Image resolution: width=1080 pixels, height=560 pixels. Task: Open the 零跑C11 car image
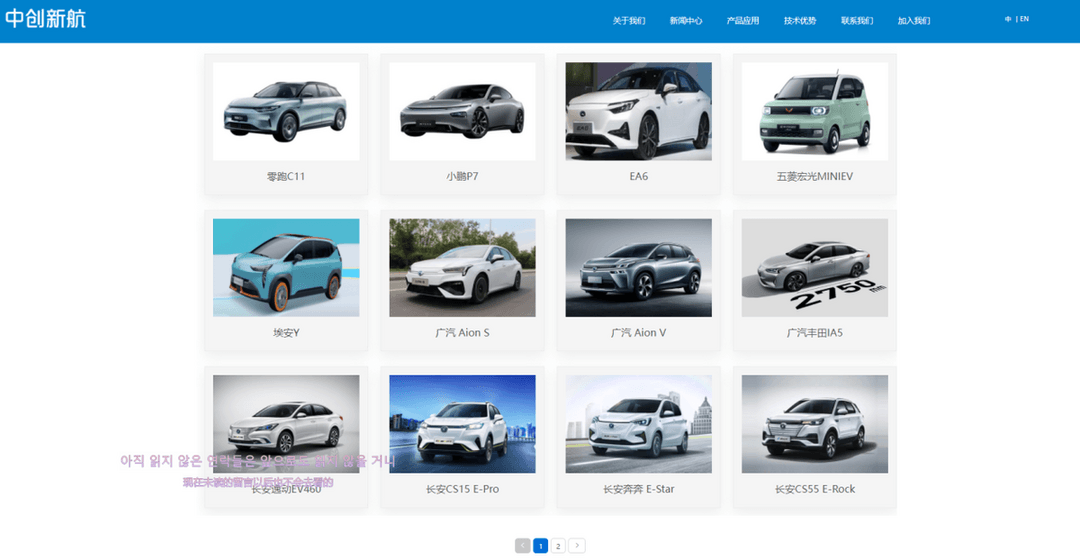point(286,112)
